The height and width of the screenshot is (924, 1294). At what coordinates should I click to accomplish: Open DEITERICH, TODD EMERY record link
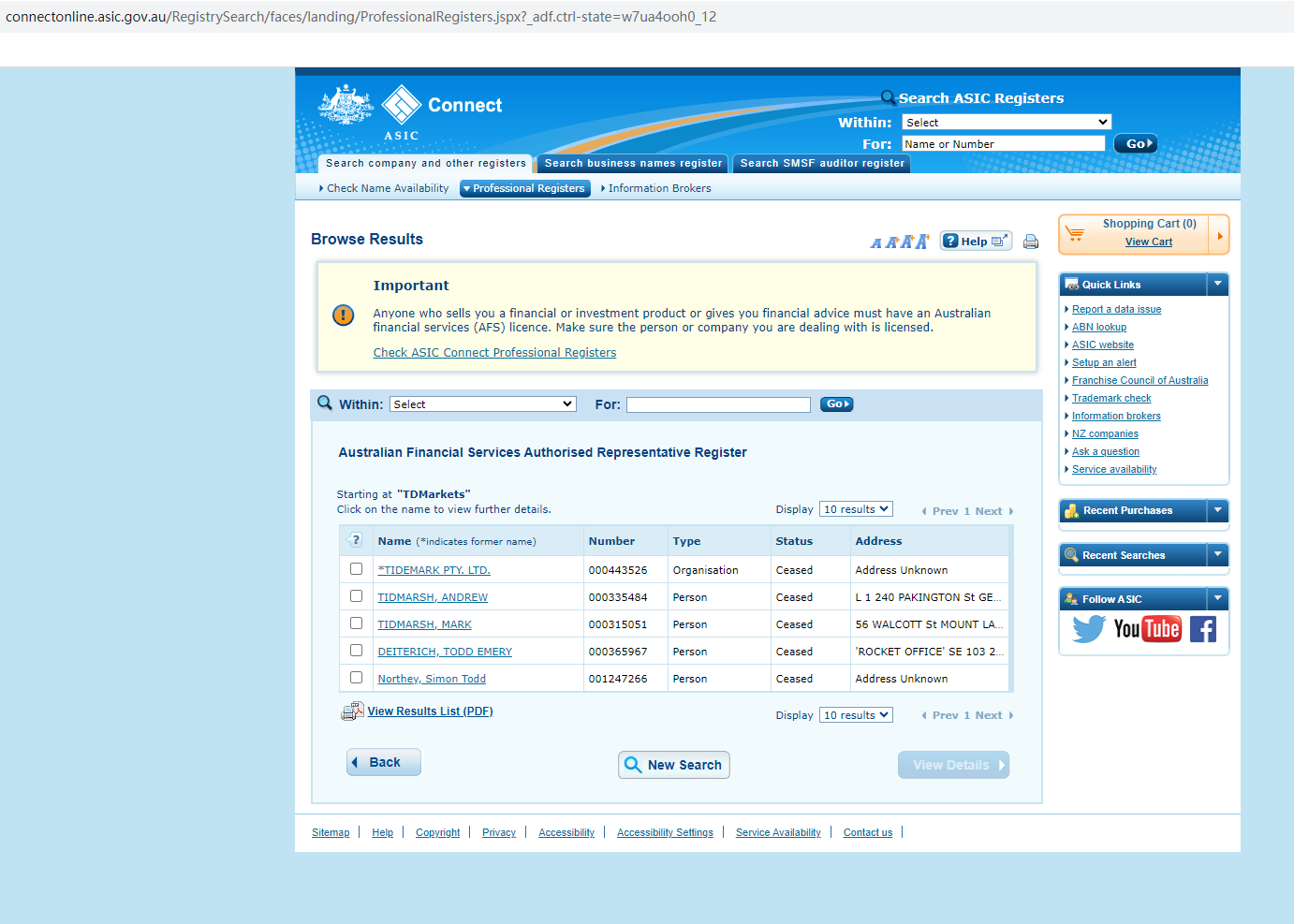[445, 652]
